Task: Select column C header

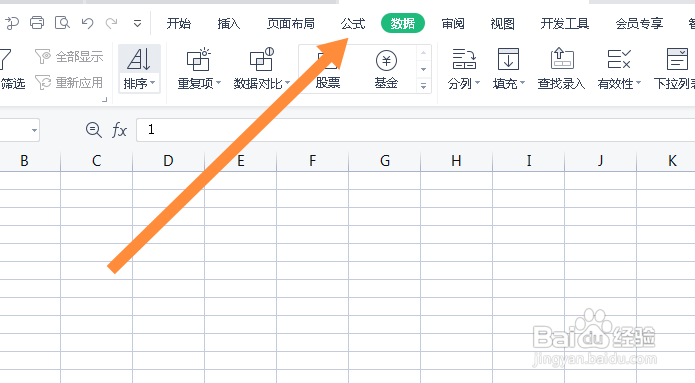Action: (96, 160)
